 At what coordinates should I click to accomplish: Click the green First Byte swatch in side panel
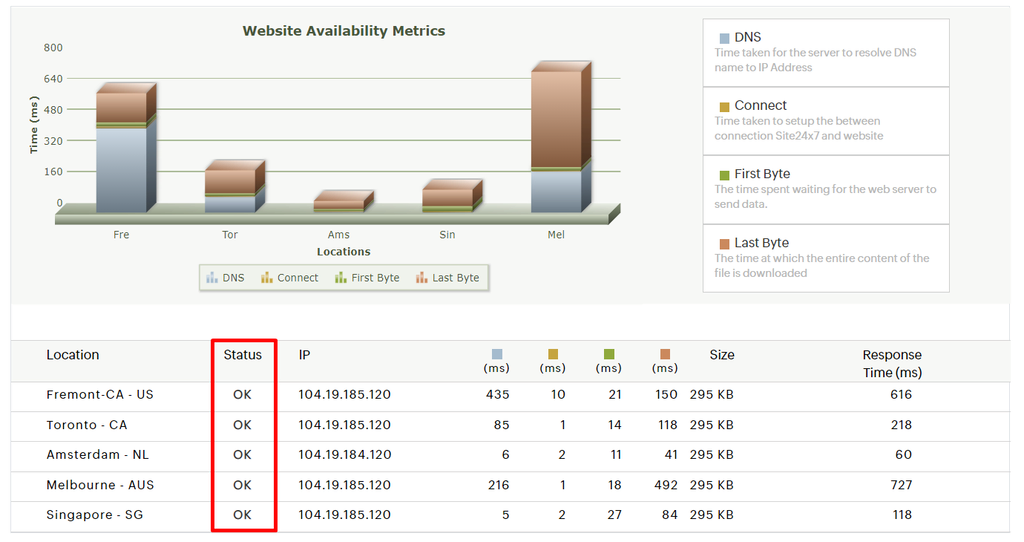724,176
